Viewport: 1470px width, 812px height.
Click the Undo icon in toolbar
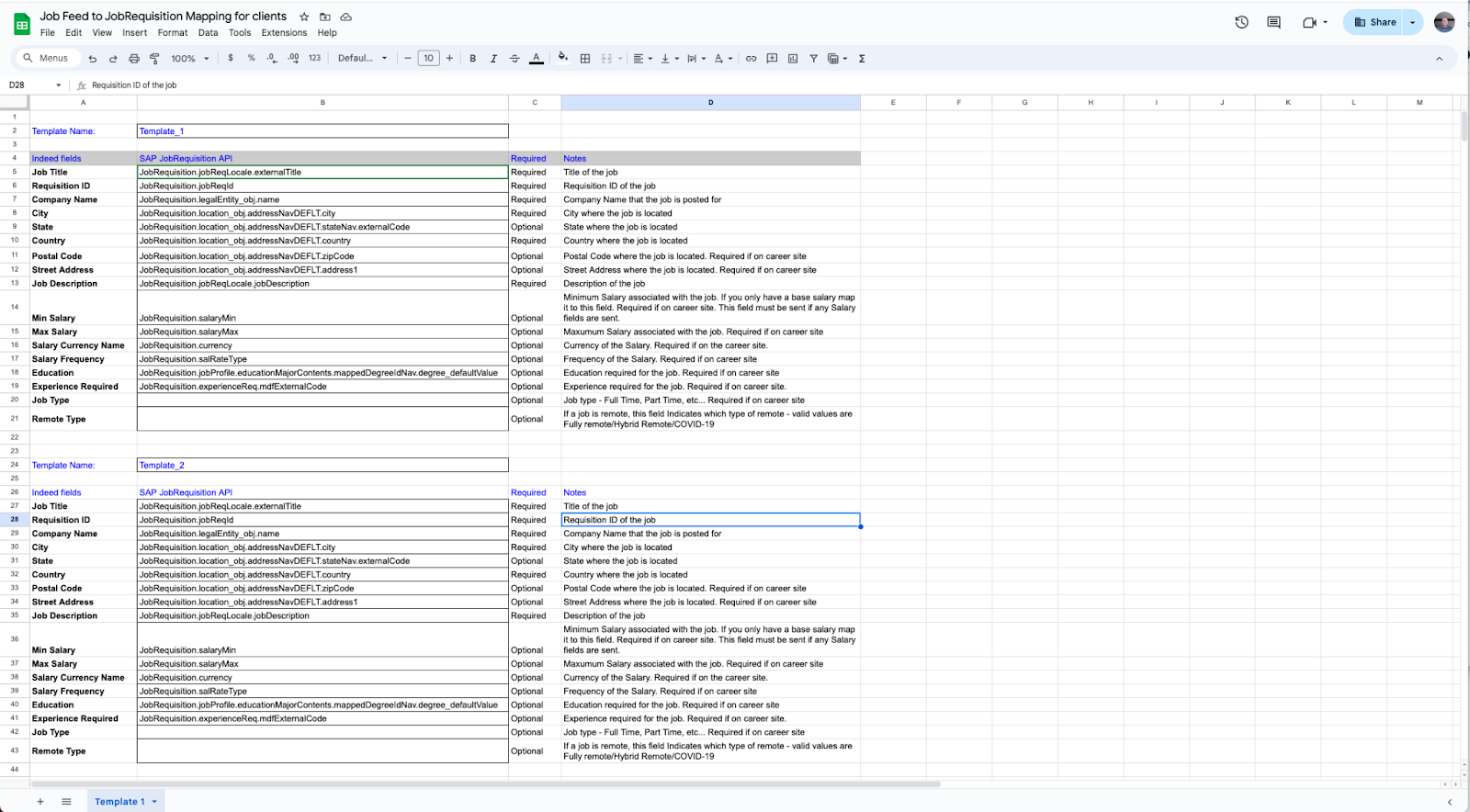click(x=93, y=59)
